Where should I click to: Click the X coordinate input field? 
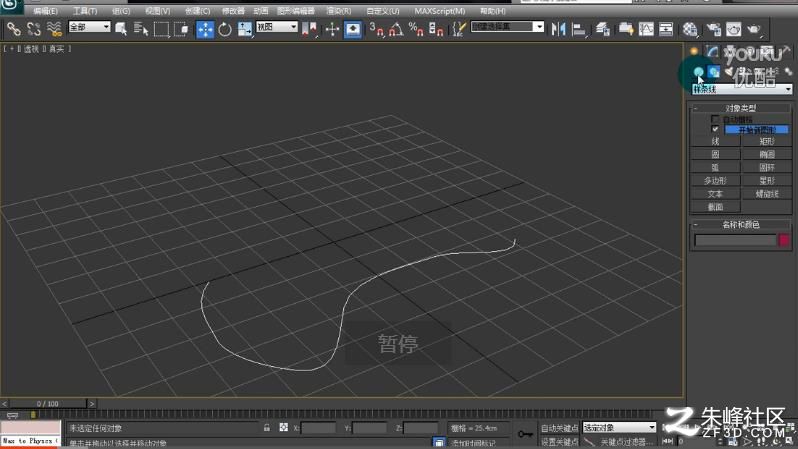[319, 428]
